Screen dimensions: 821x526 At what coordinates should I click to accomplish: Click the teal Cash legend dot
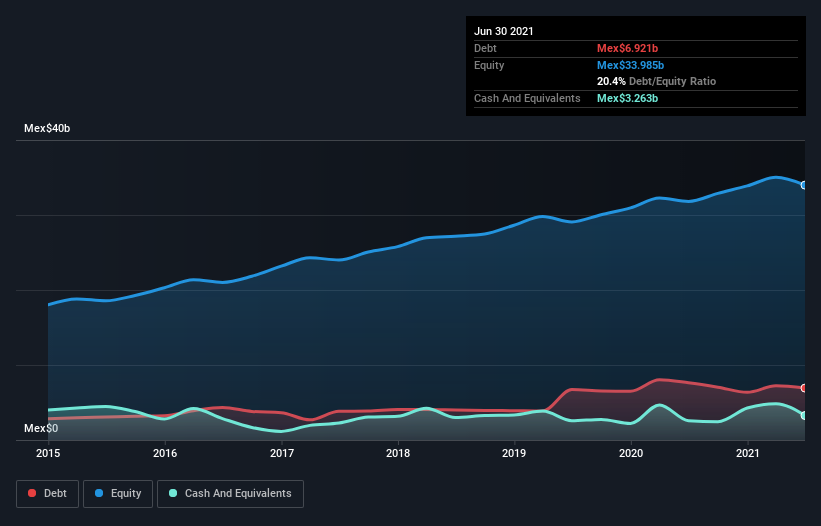[173, 493]
